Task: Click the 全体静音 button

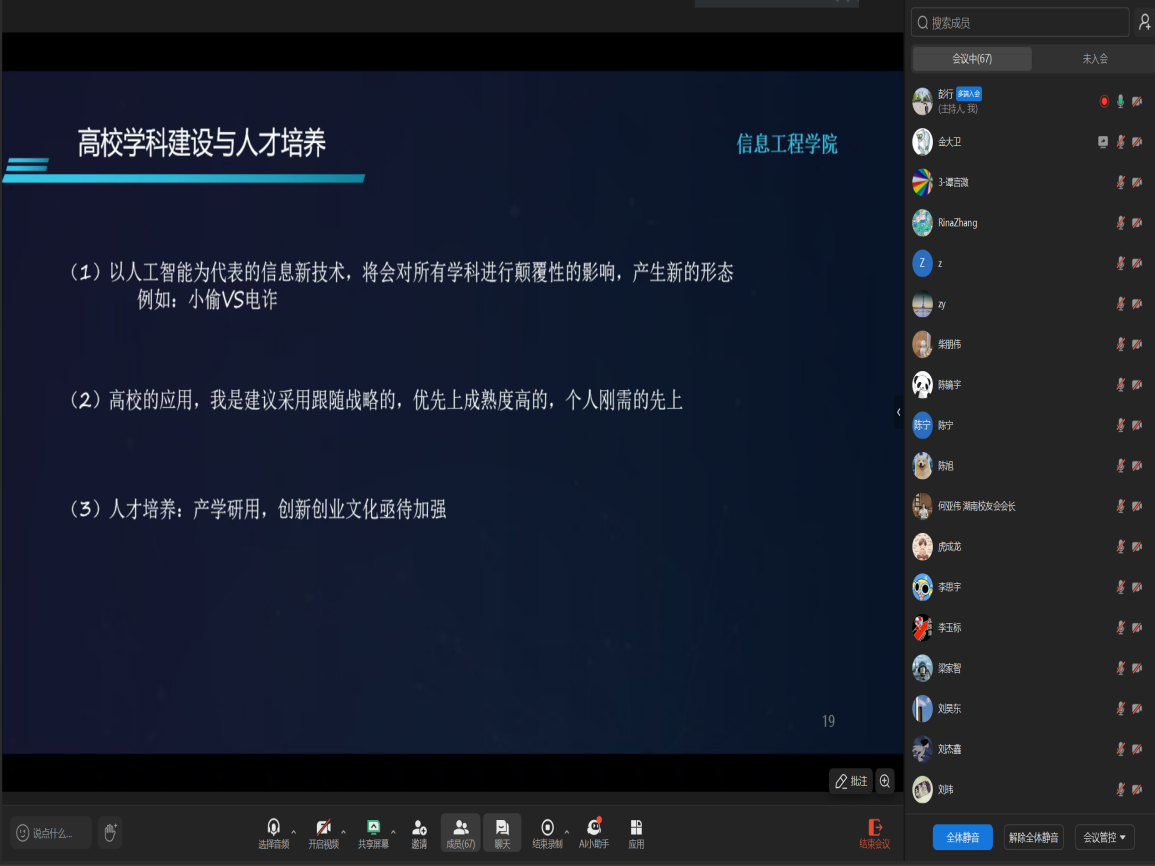Action: pyautogui.click(x=962, y=837)
